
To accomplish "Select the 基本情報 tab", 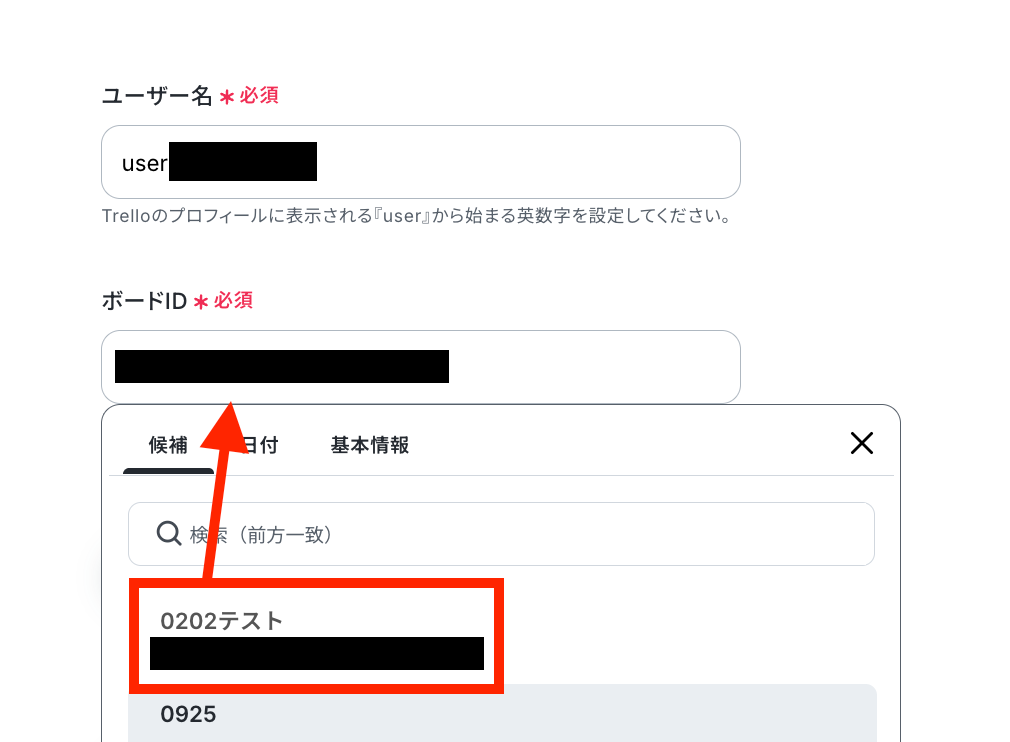I will pos(370,445).
